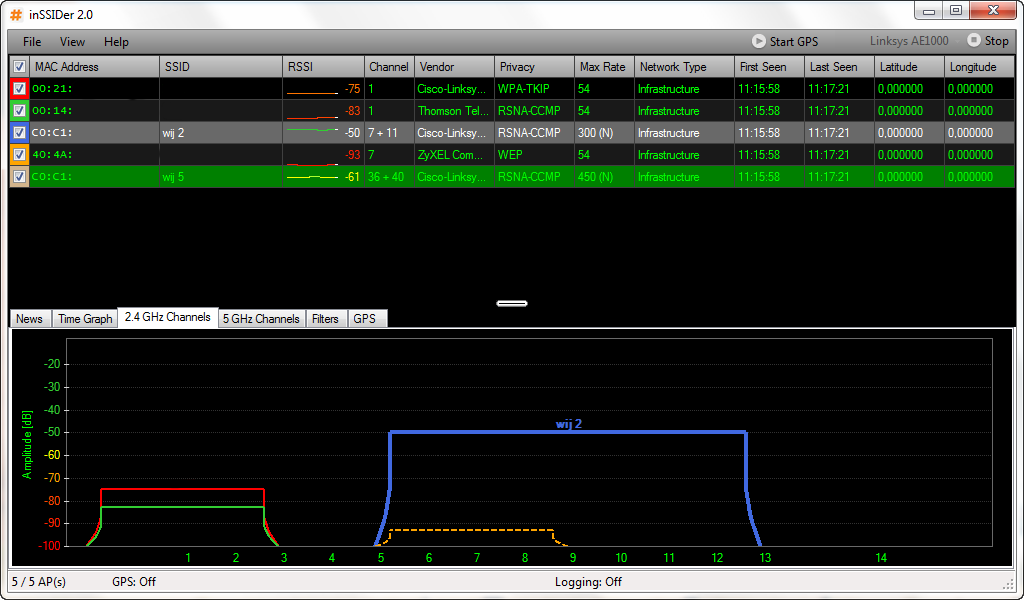
Task: Uncheck the wij 2 network checkbox
Action: pyautogui.click(x=20, y=133)
